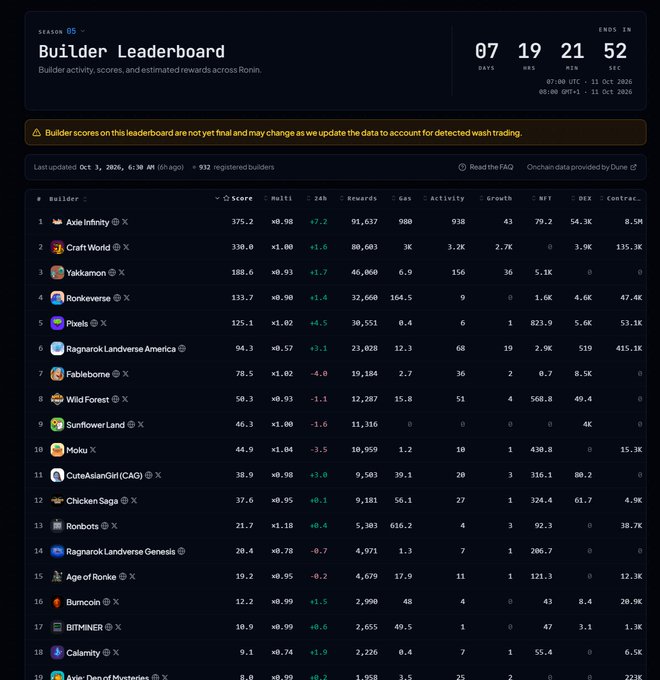Image resolution: width=660 pixels, height=680 pixels.
Task: Open Ronbots website globe icon
Action: coord(105,526)
